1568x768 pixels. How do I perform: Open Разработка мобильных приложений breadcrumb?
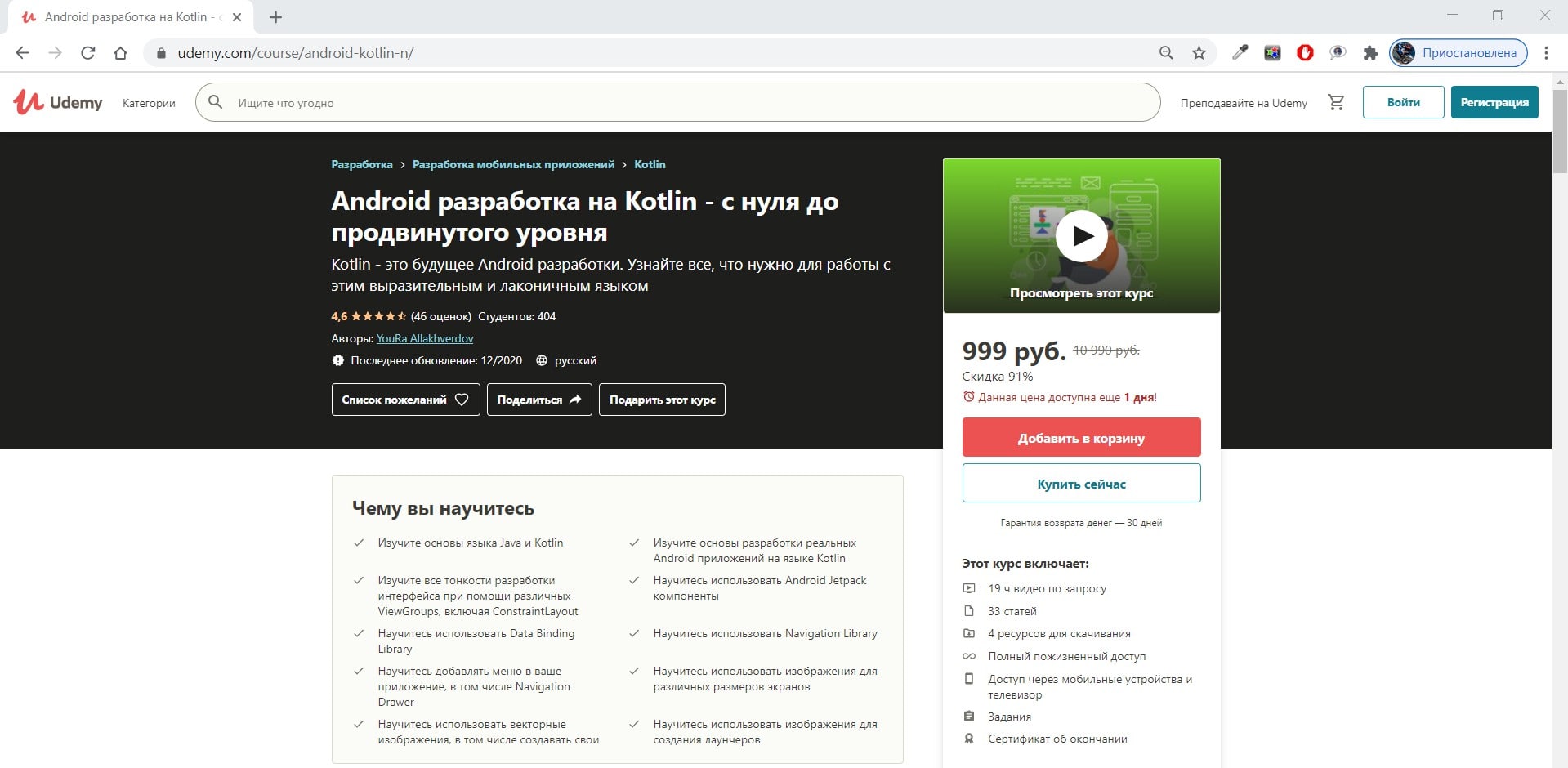[x=513, y=164]
